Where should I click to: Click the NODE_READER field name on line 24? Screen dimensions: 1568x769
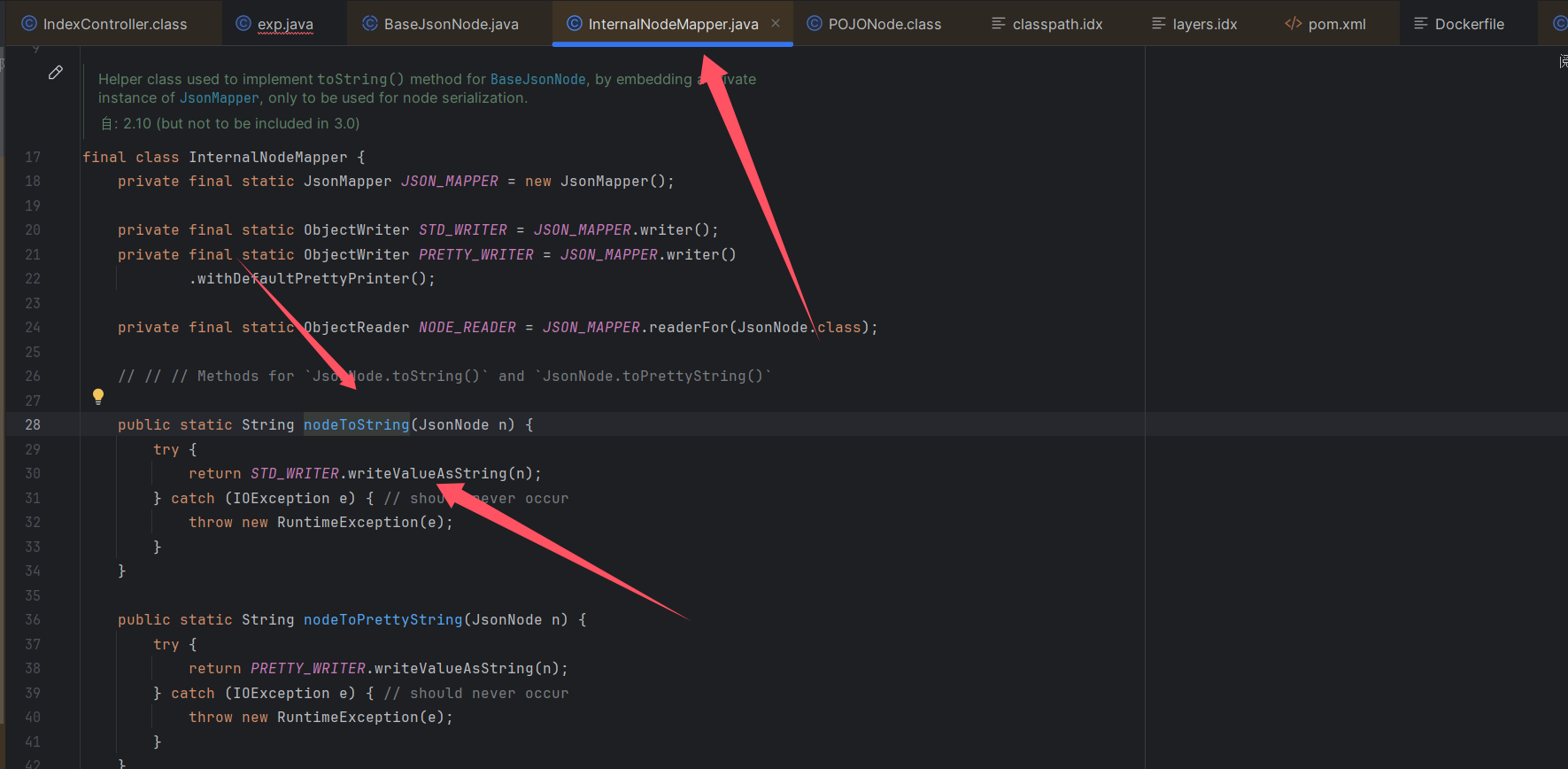pos(467,327)
